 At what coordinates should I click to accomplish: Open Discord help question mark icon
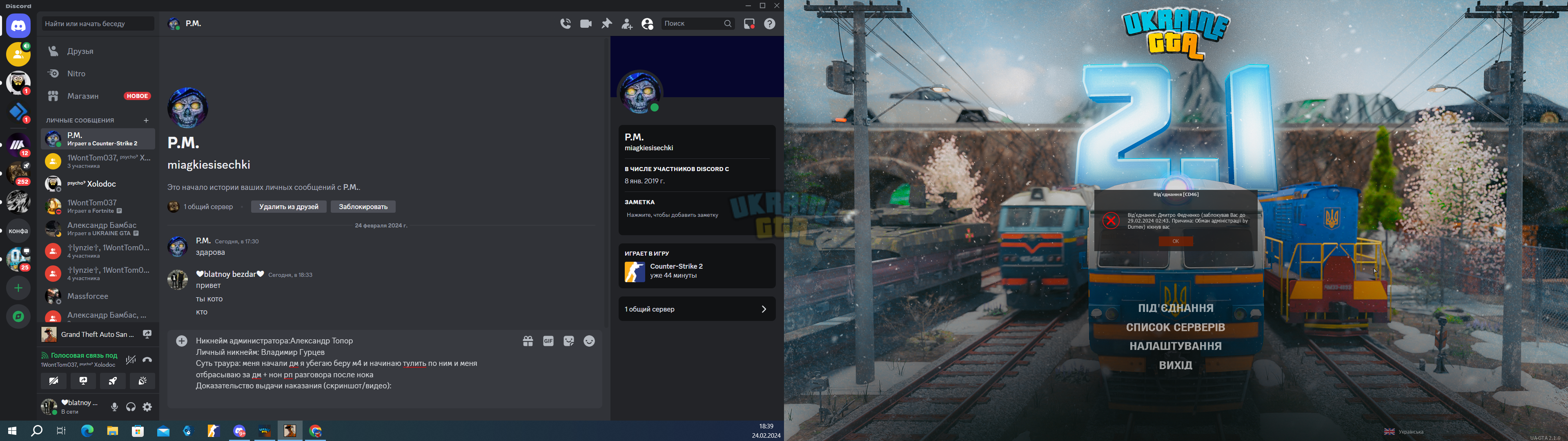770,24
